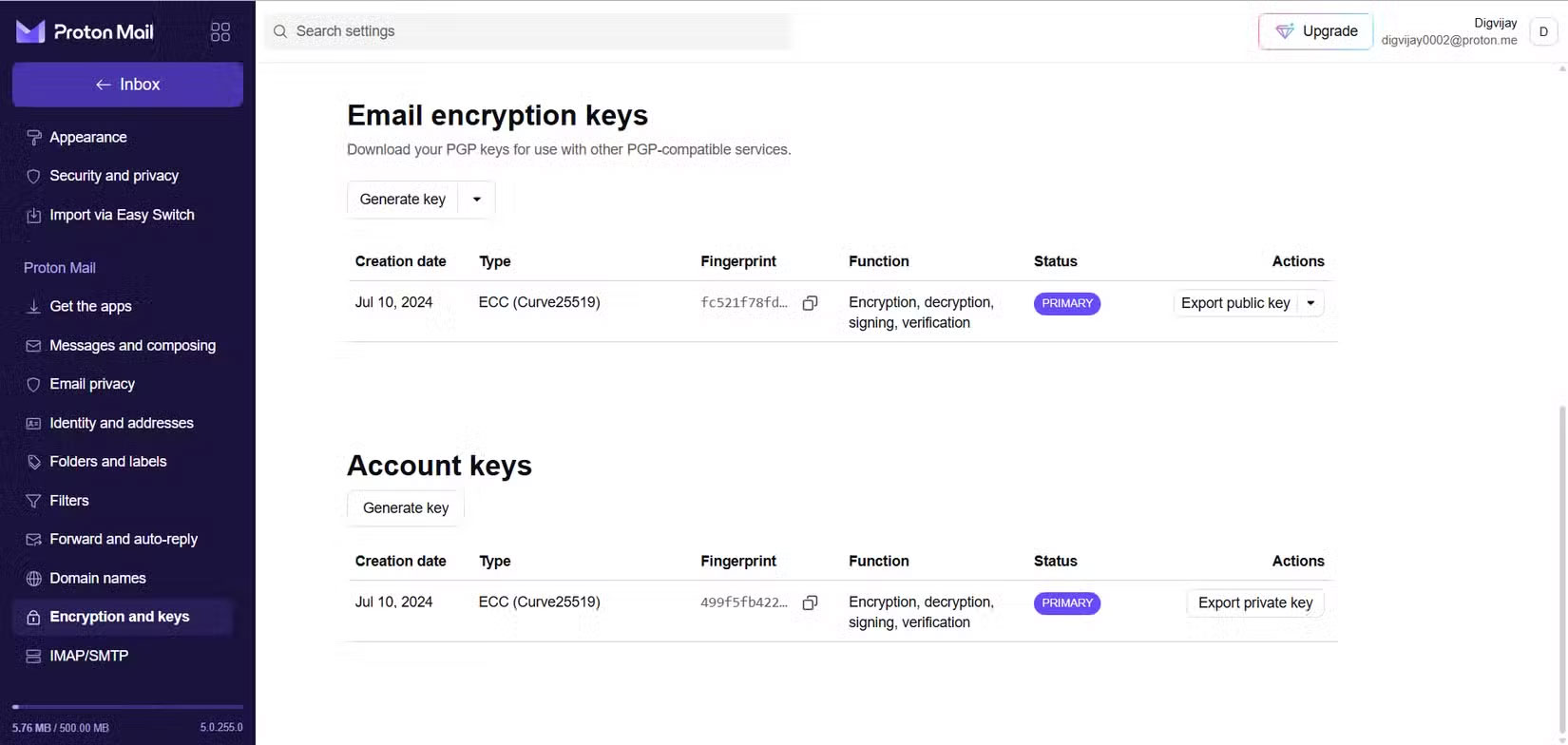Expand the Export public key dropdown arrow

pyautogui.click(x=1310, y=303)
